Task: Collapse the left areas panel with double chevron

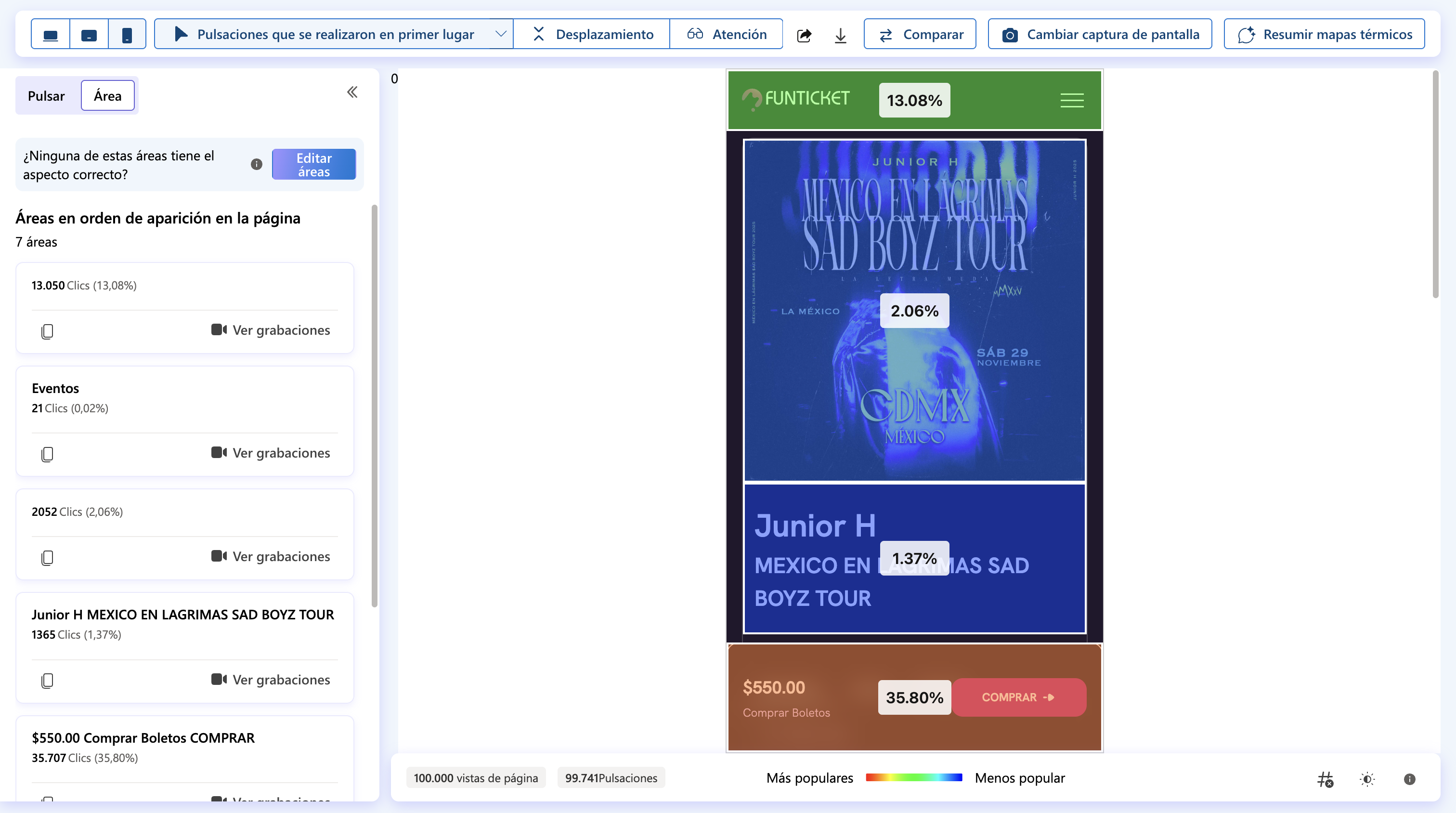Action: (352, 92)
